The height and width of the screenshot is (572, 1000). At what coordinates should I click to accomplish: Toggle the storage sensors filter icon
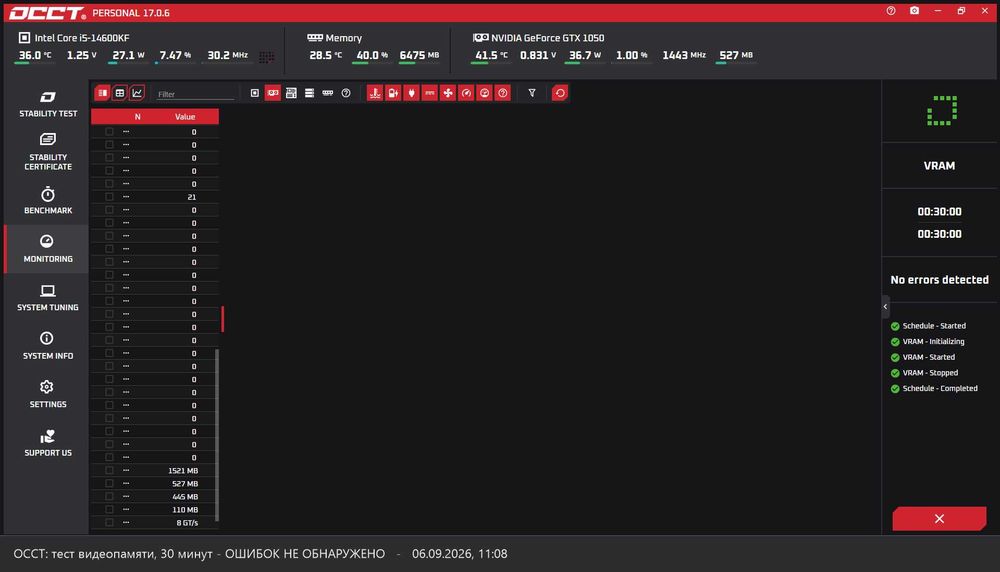click(309, 93)
